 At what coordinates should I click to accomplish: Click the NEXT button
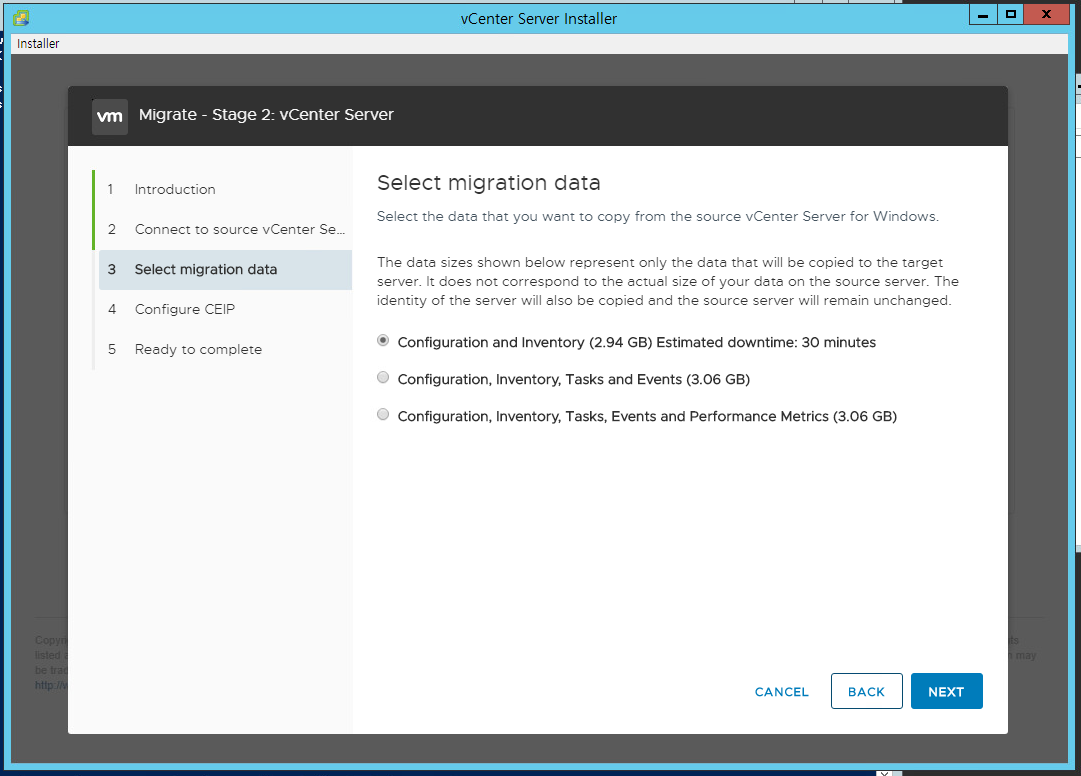pos(947,691)
